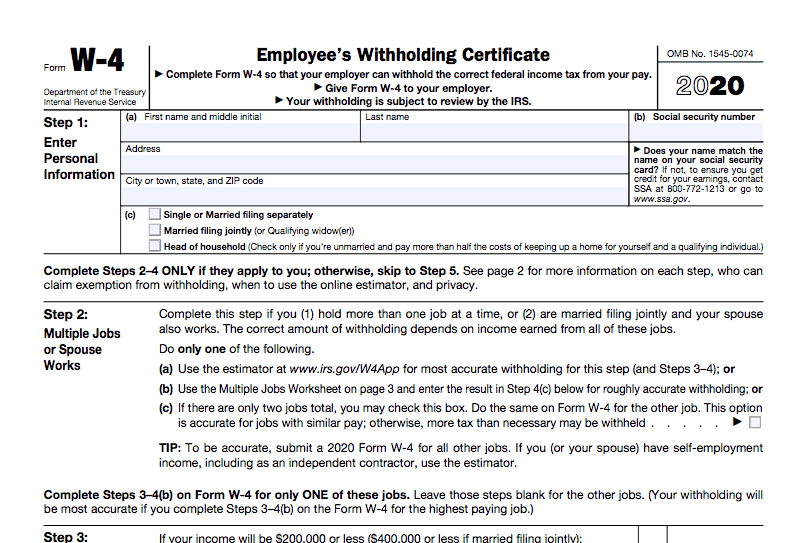
Task: Click 'Multiple Jobs or Spouse Works' label
Action: 82,349
